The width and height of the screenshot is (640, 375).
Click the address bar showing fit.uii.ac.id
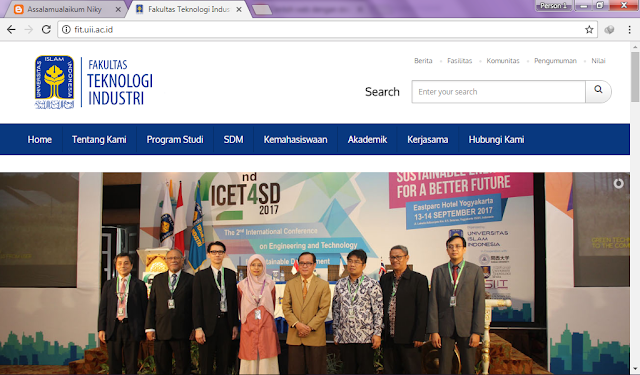click(x=327, y=29)
